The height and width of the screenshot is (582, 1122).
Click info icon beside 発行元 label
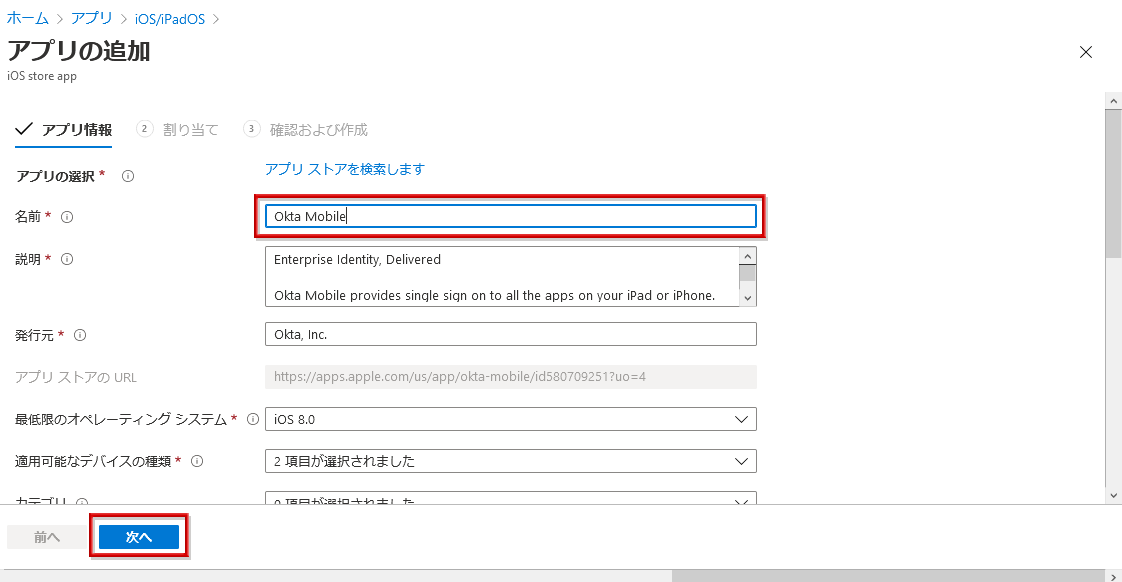[80, 335]
